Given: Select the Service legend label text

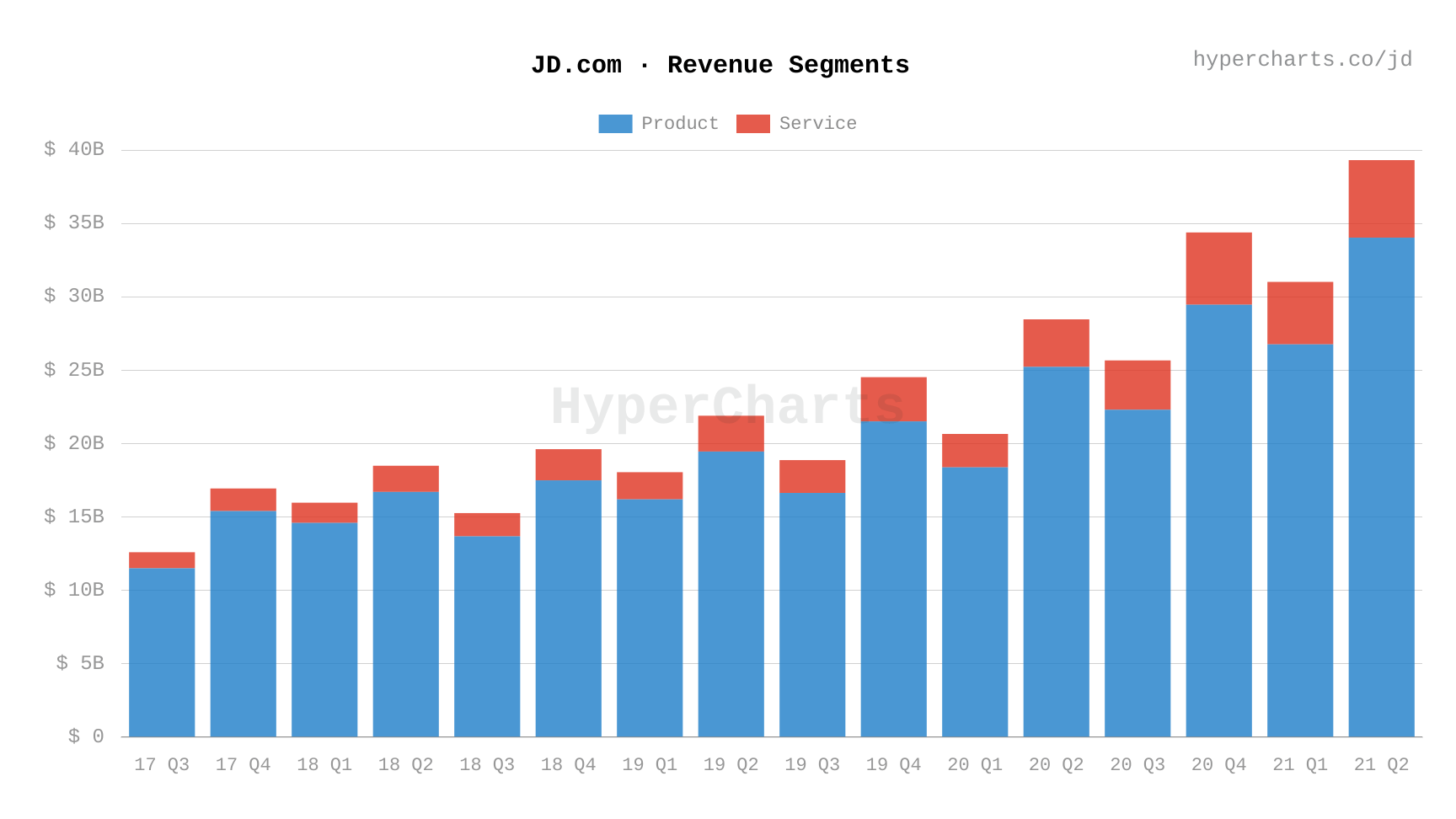Looking at the screenshot, I should coord(819,123).
